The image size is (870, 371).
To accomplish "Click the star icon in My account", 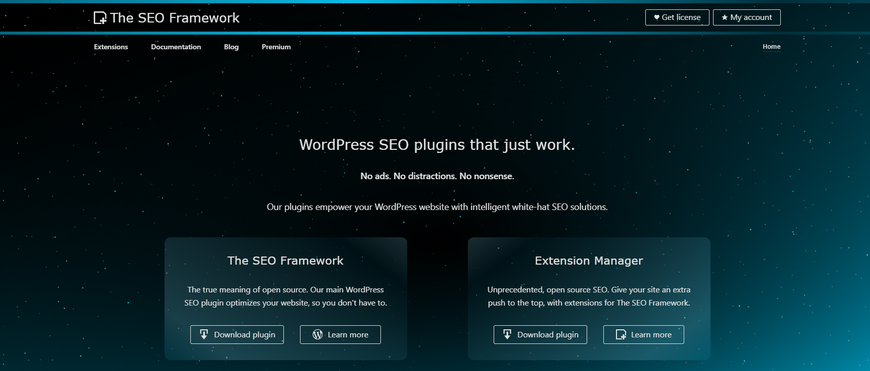I will (725, 18).
